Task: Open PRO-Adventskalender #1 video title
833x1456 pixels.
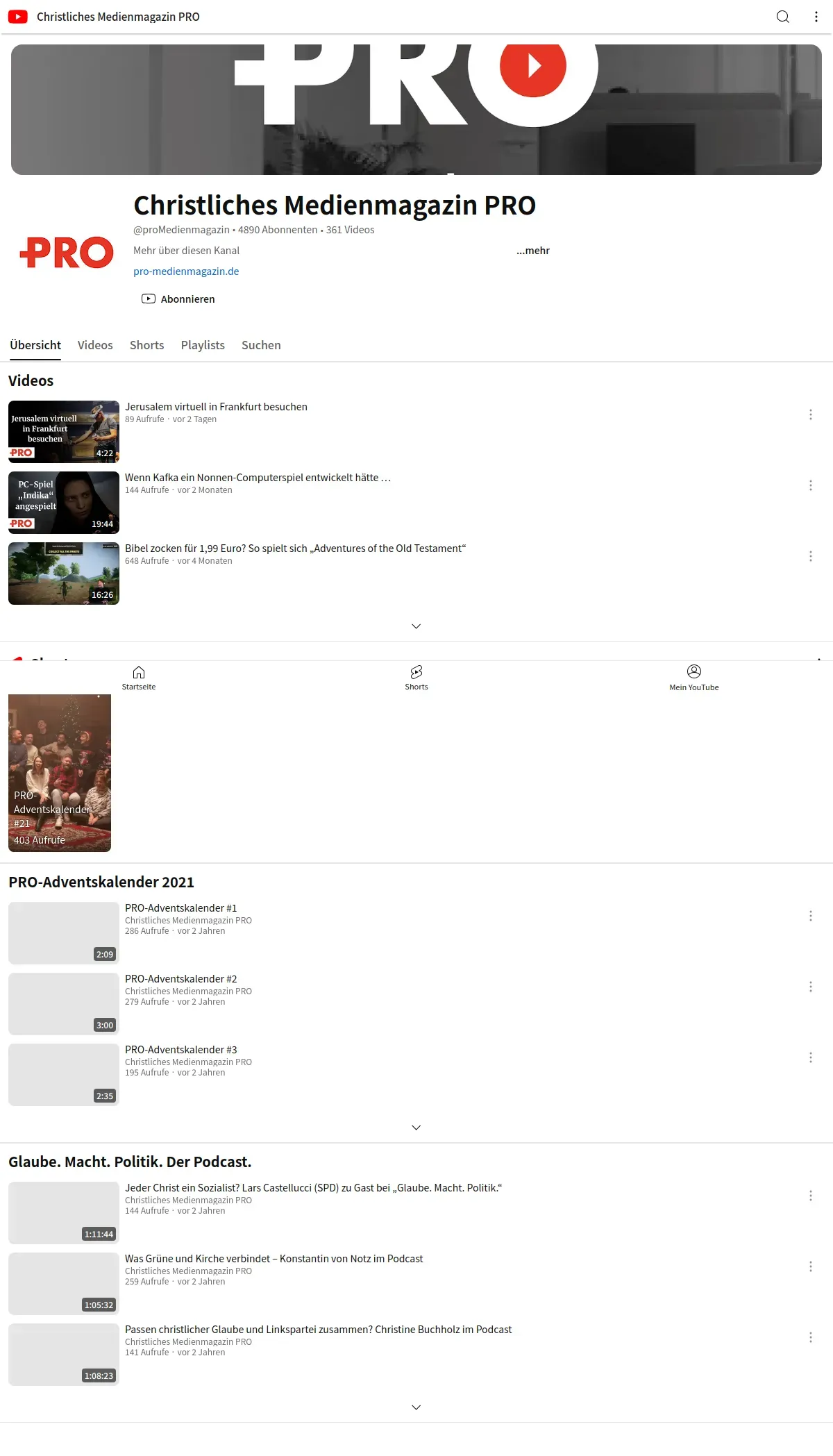Action: [x=181, y=908]
